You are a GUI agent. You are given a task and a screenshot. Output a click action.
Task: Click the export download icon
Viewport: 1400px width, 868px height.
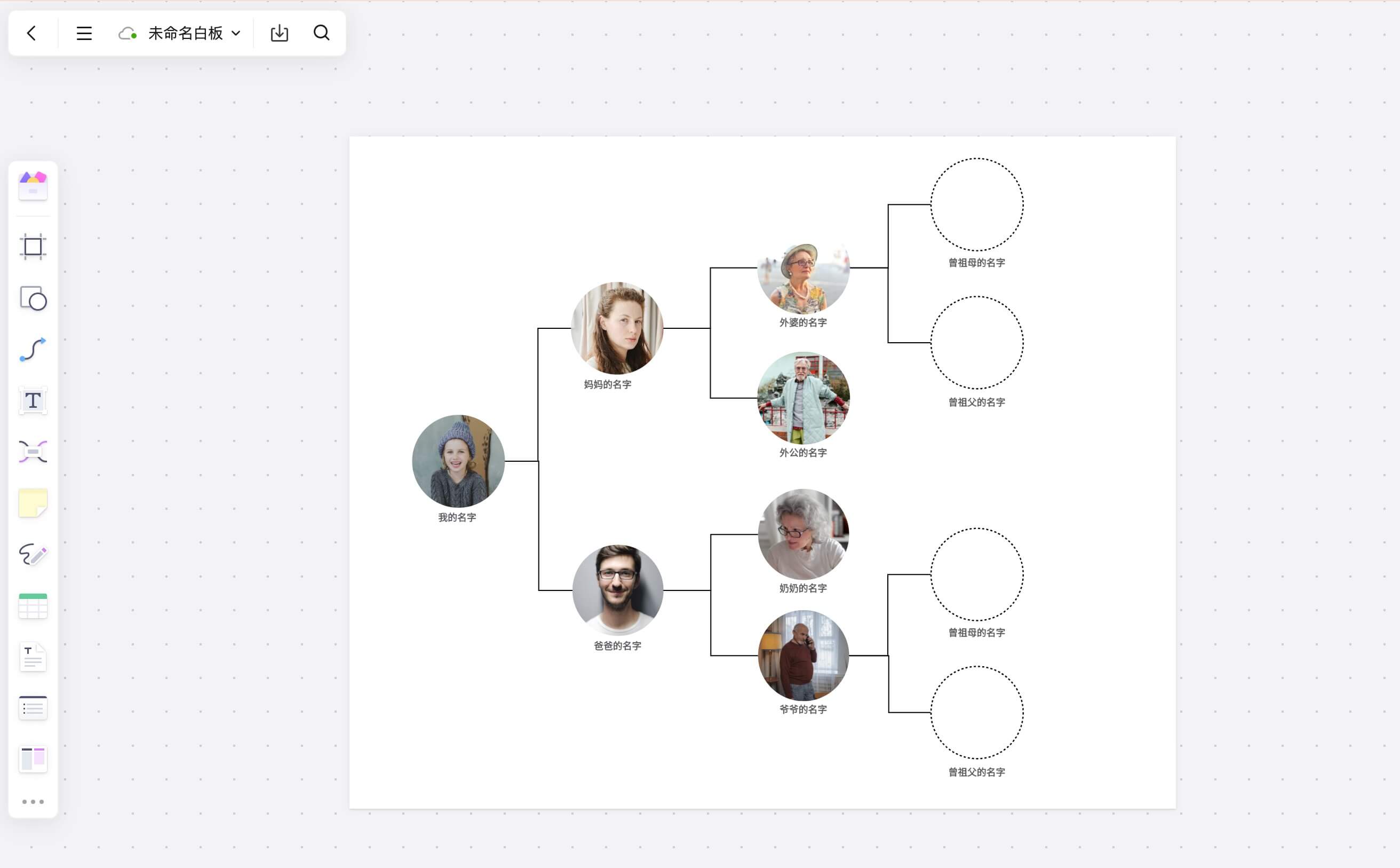click(x=280, y=33)
